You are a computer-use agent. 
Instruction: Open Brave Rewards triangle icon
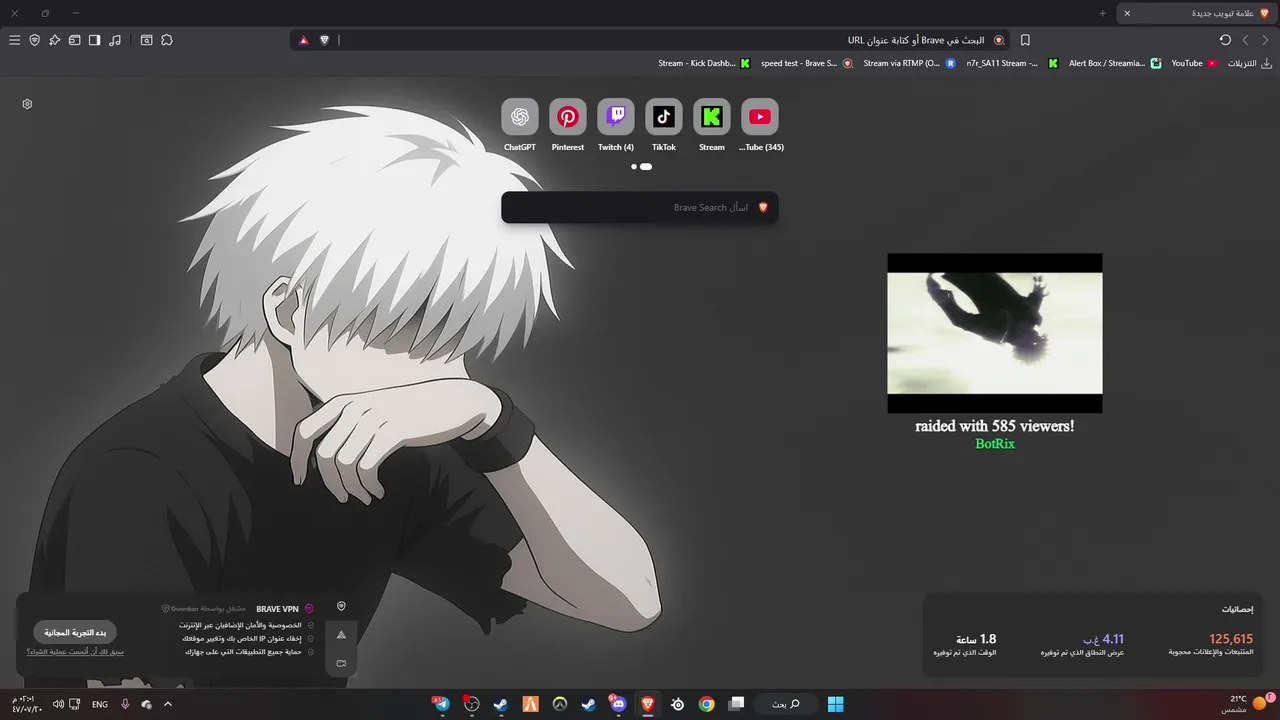tap(303, 40)
